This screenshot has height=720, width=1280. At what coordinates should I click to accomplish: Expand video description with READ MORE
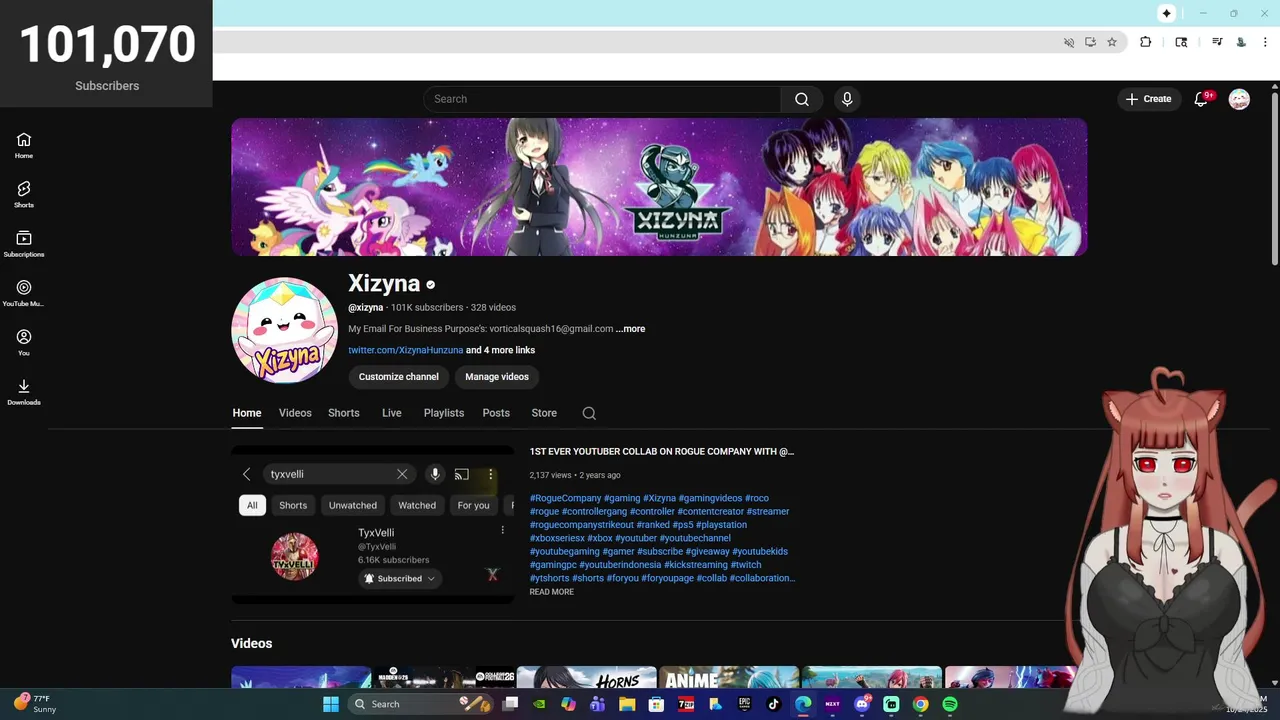point(552,592)
